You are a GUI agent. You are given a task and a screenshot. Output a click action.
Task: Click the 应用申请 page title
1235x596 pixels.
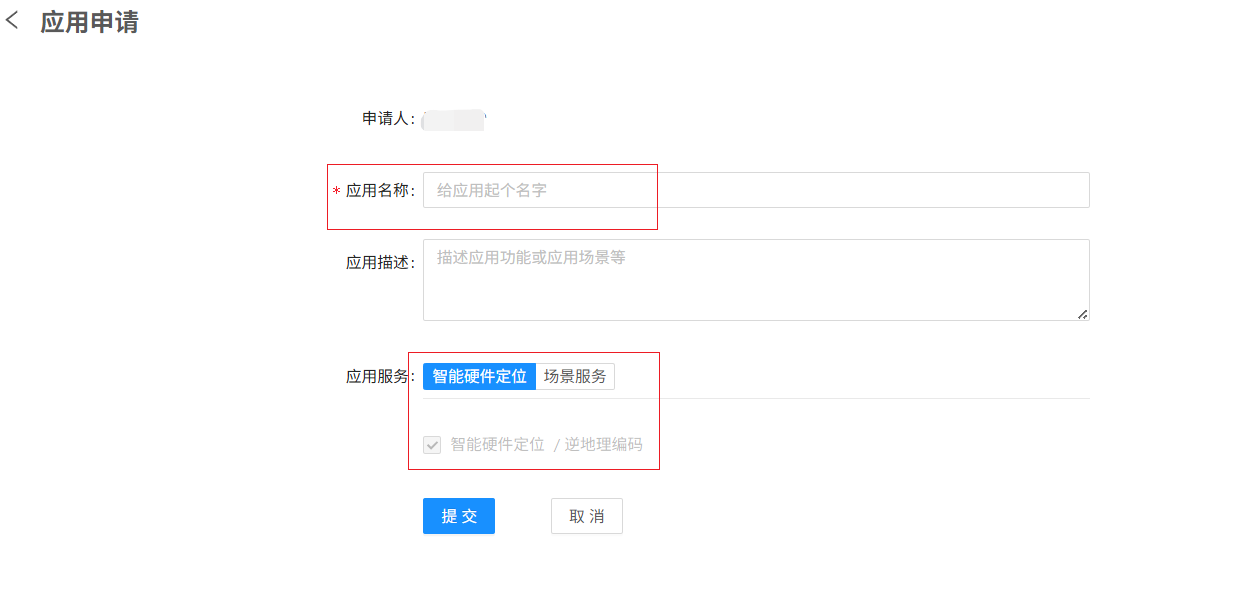[89, 23]
